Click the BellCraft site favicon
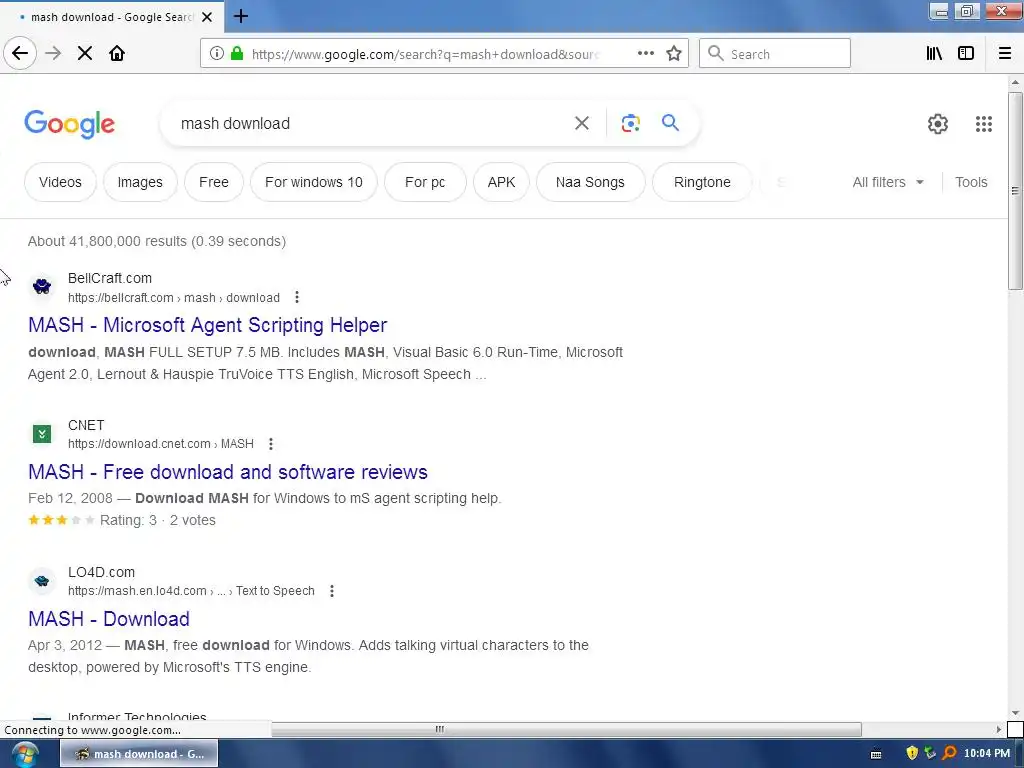This screenshot has width=1024, height=768. (x=42, y=286)
